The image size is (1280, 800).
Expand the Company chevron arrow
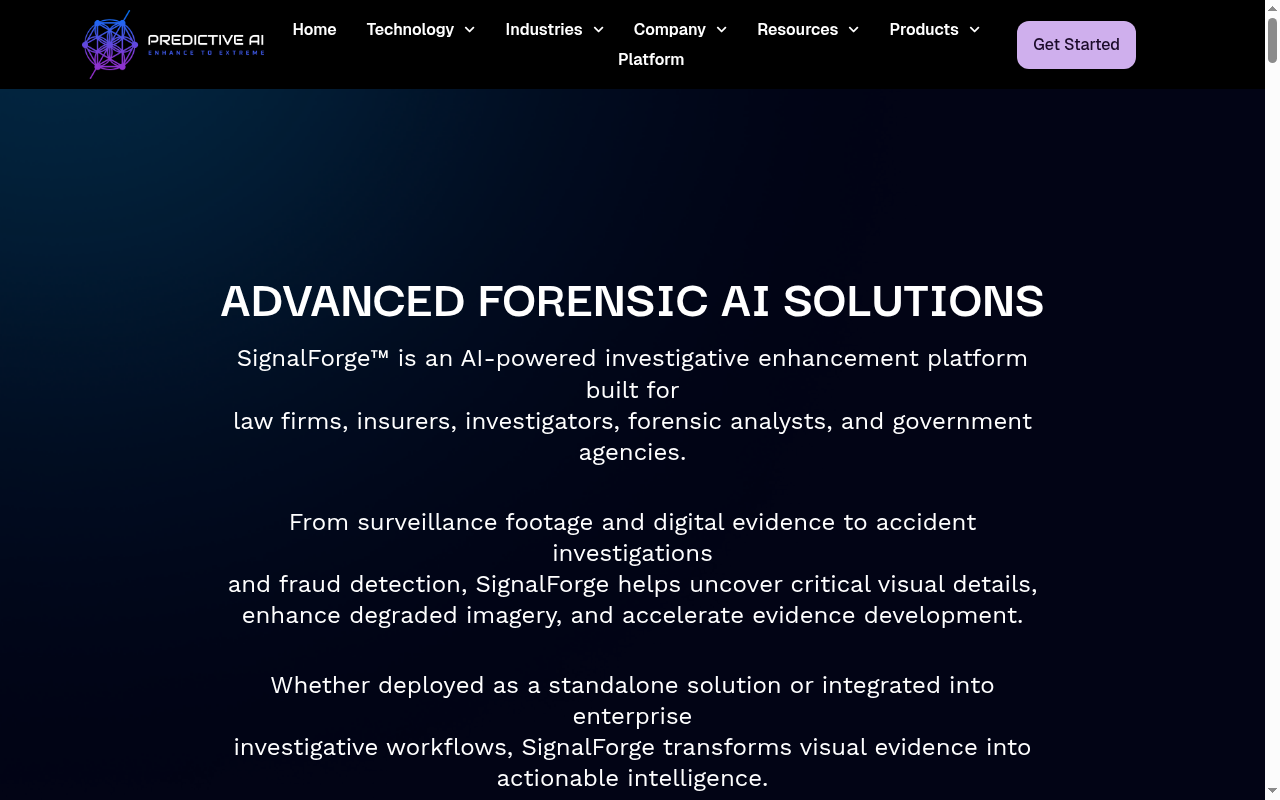722,30
